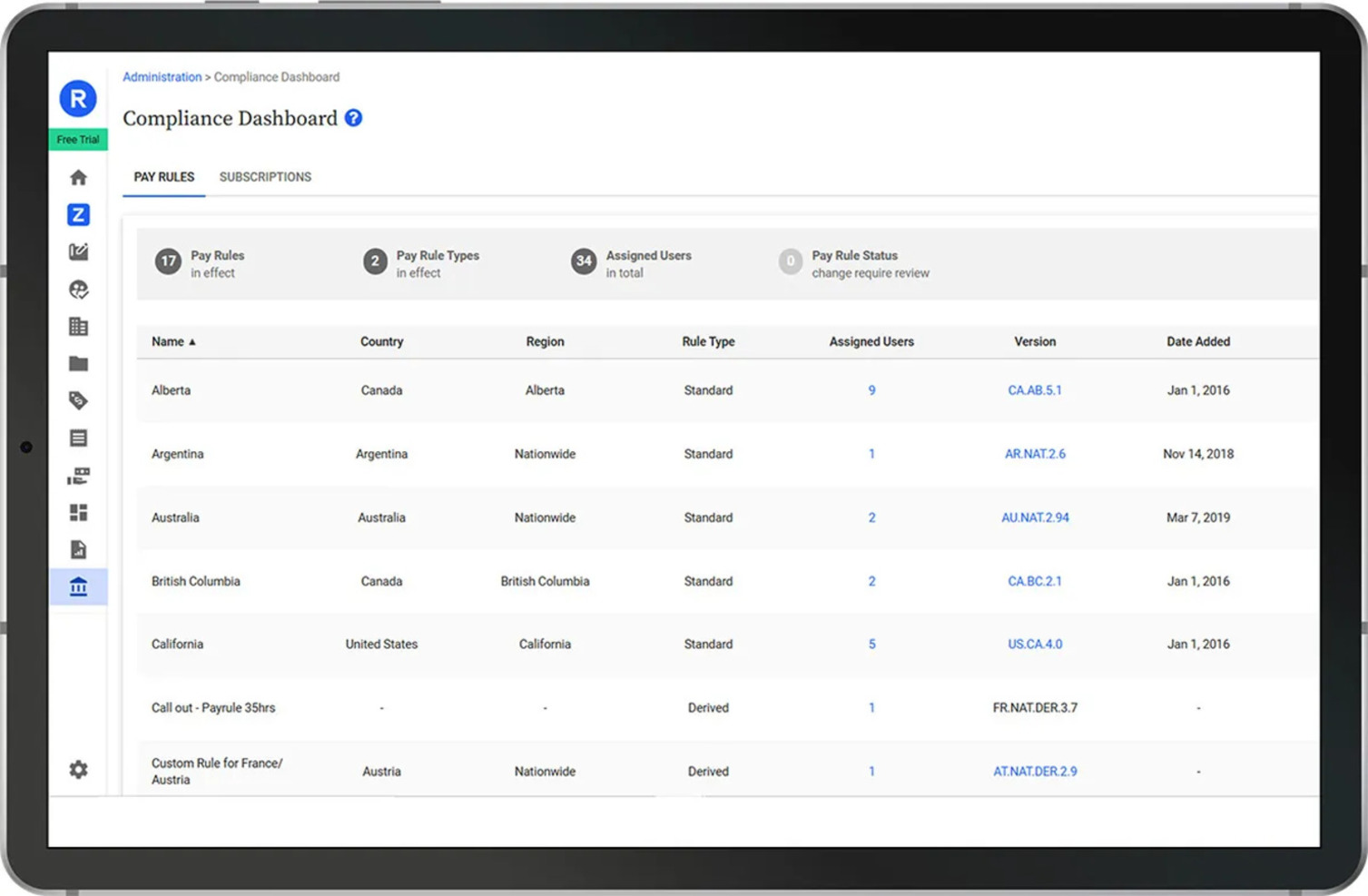Click the Free Trial badge
The height and width of the screenshot is (896, 1368).
[78, 140]
